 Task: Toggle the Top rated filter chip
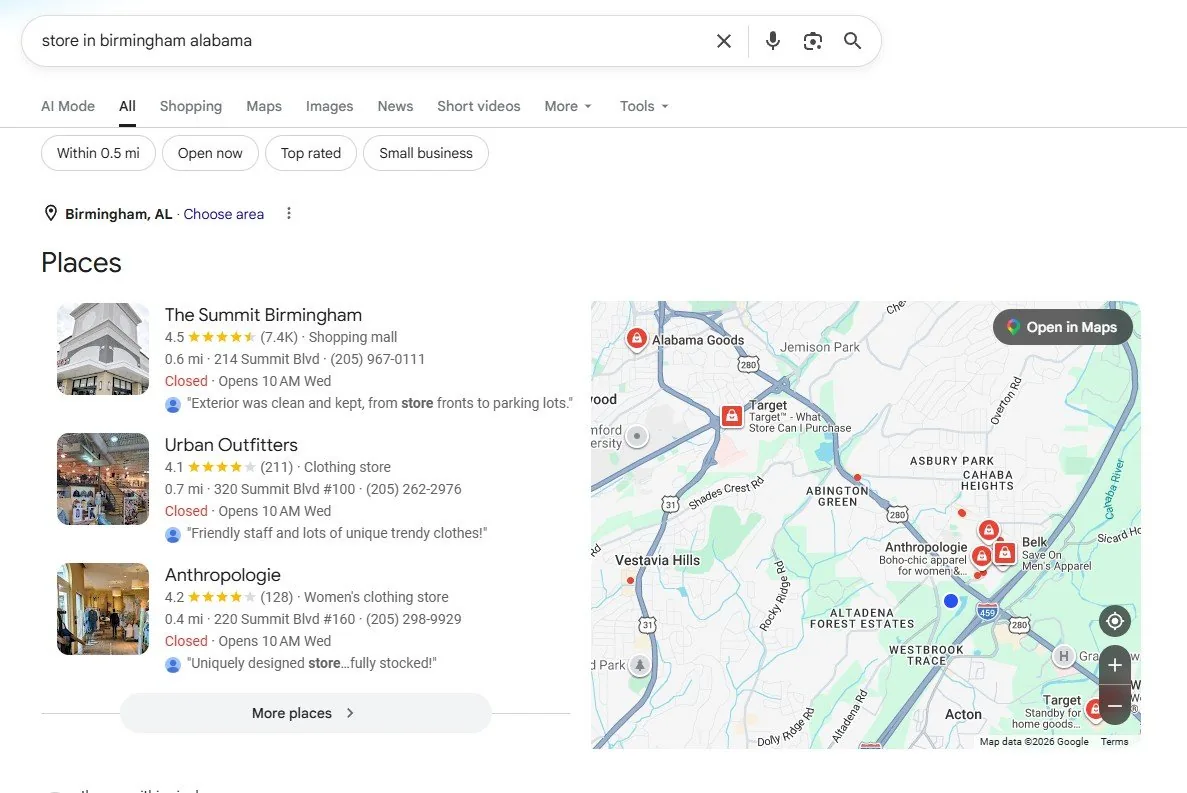tap(310, 153)
